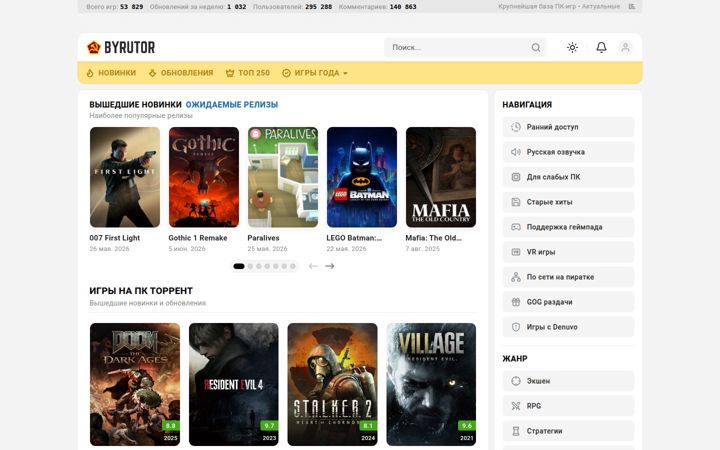Select the first active carousel dot
The width and height of the screenshot is (720, 450).
(239, 266)
